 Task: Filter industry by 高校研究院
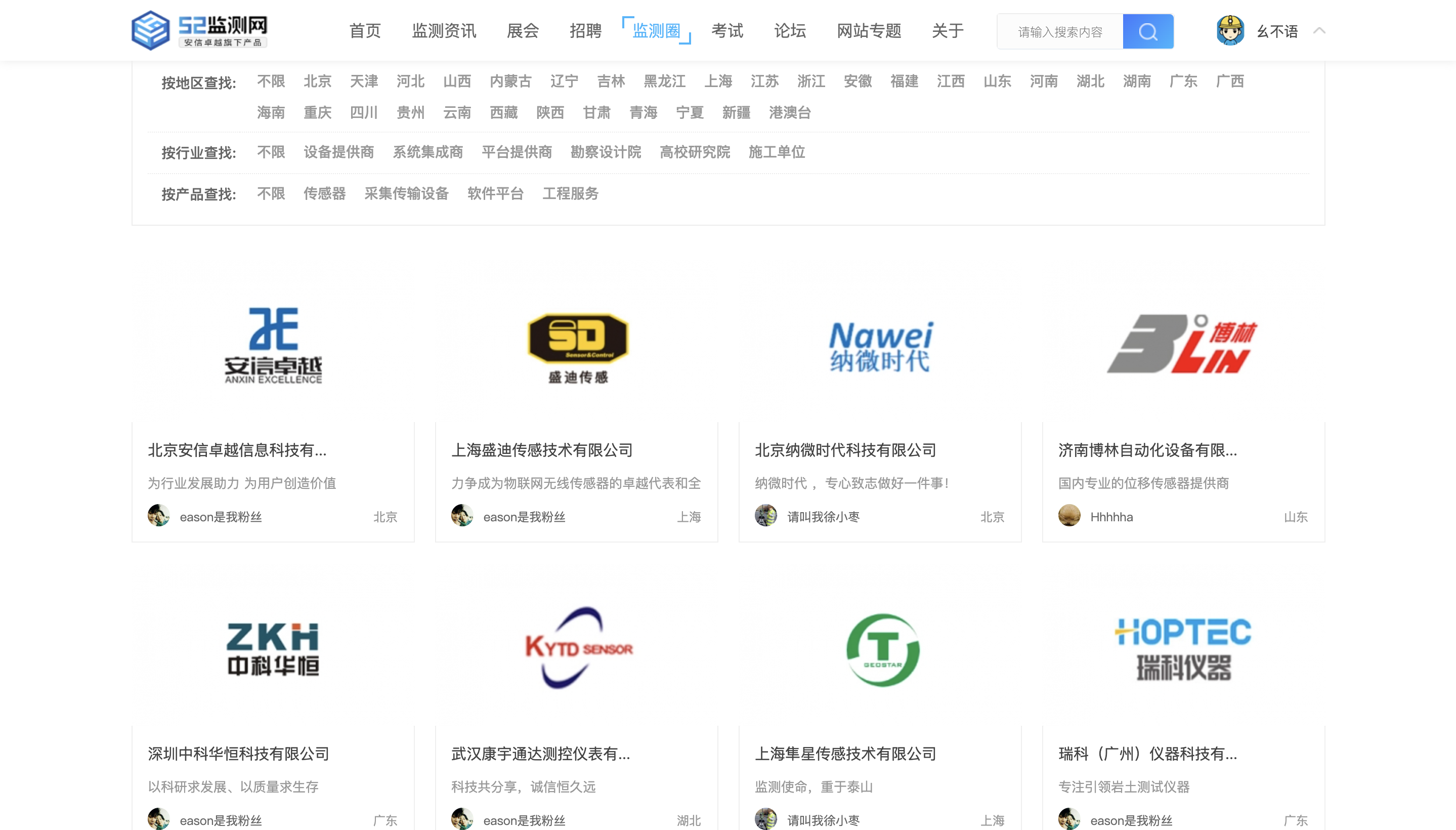695,152
